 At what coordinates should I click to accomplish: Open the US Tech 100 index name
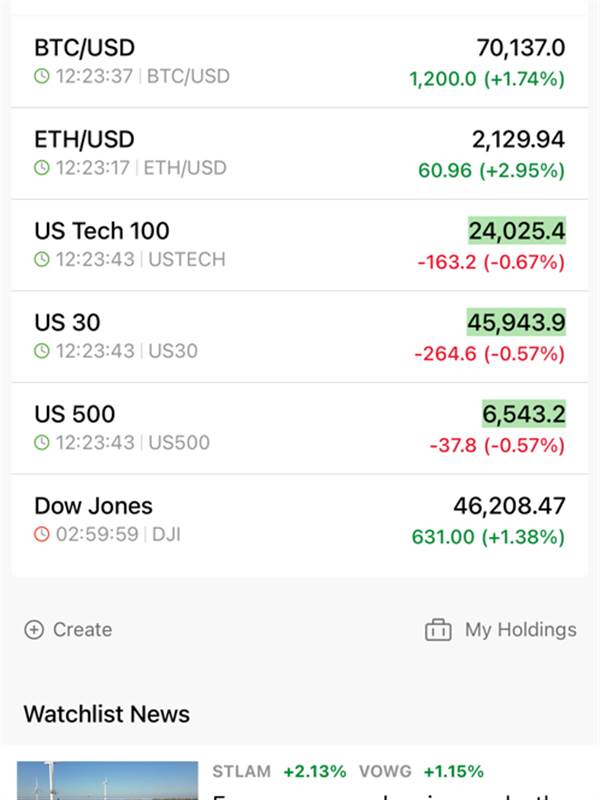102,231
